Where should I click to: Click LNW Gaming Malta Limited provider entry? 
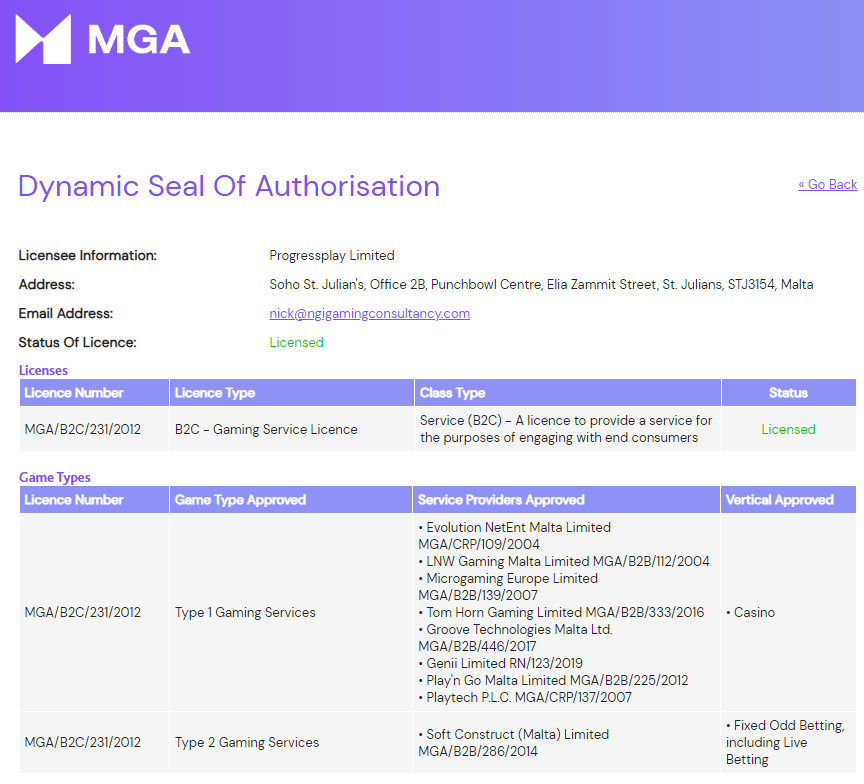tap(564, 561)
